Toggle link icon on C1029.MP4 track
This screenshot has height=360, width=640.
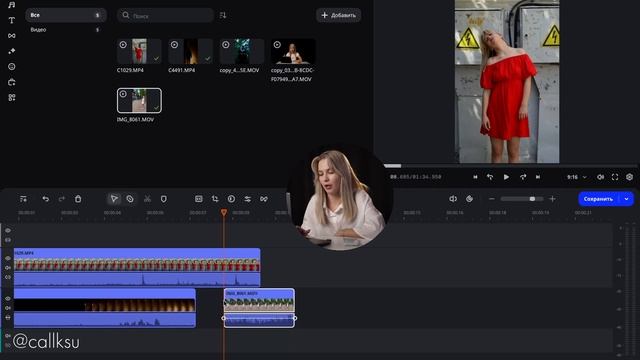8,277
